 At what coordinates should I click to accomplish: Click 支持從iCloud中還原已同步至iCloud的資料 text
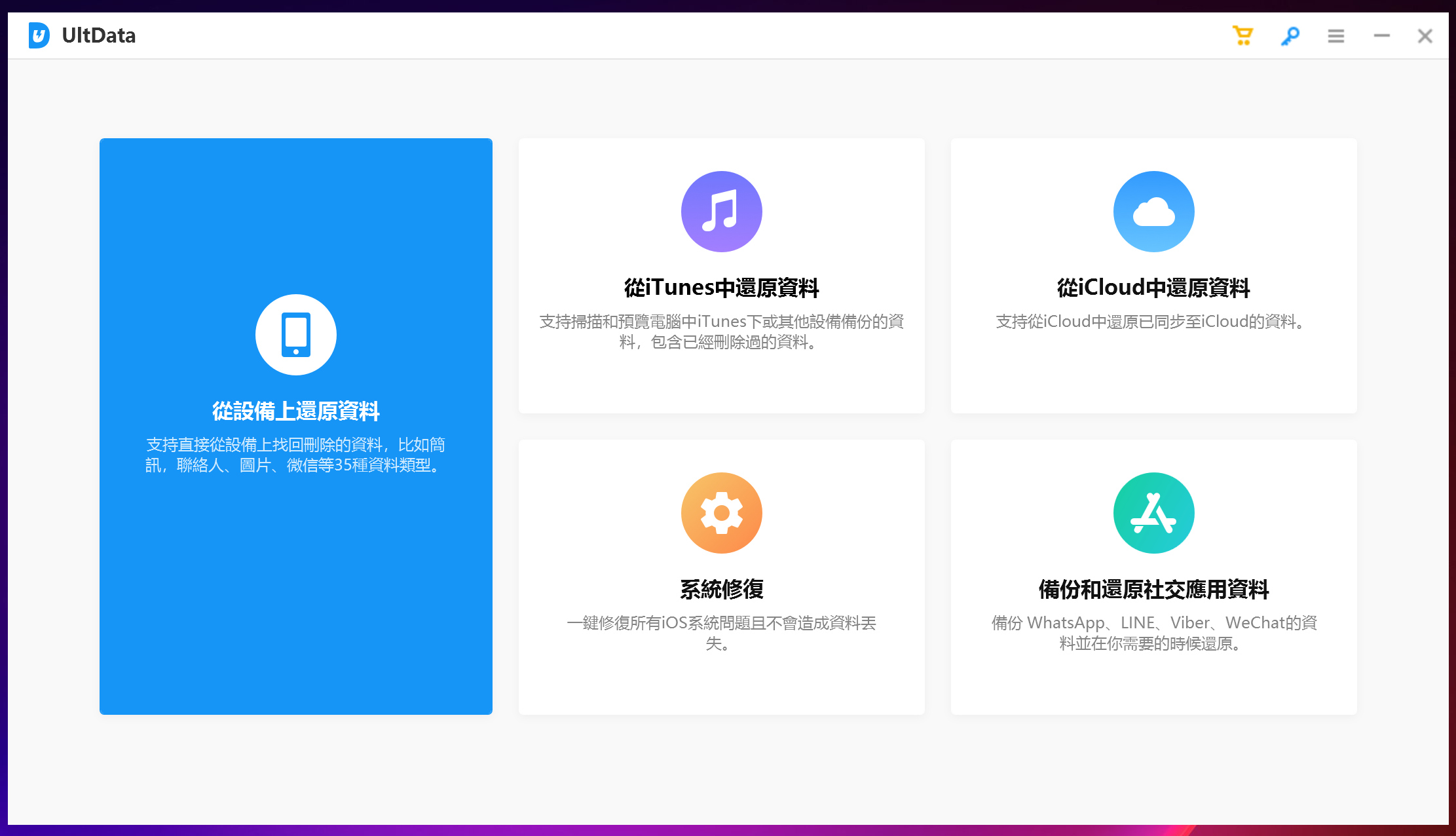tap(1154, 322)
